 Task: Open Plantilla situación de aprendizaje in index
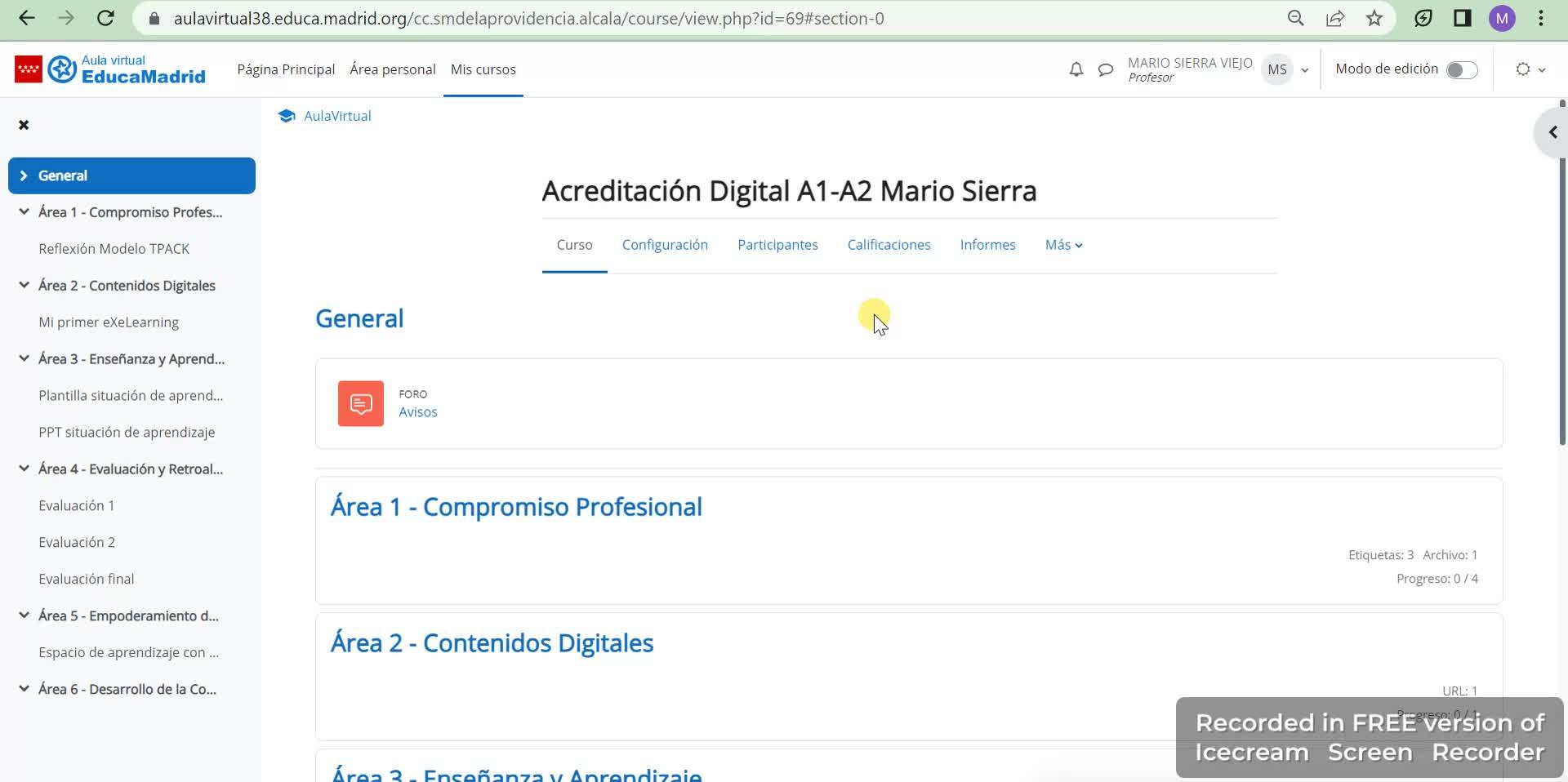pos(131,395)
